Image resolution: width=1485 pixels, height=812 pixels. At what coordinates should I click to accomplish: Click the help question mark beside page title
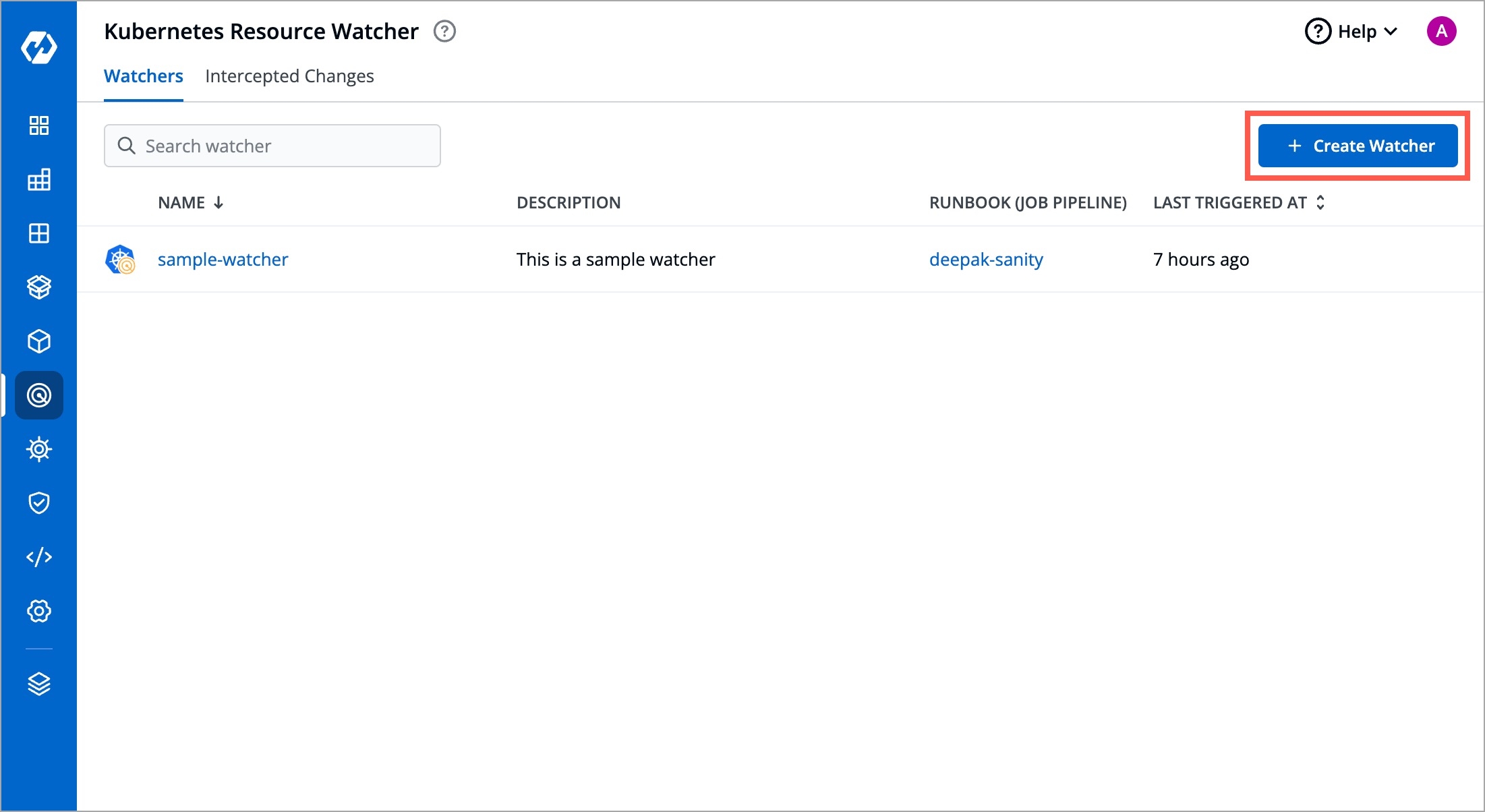444,32
